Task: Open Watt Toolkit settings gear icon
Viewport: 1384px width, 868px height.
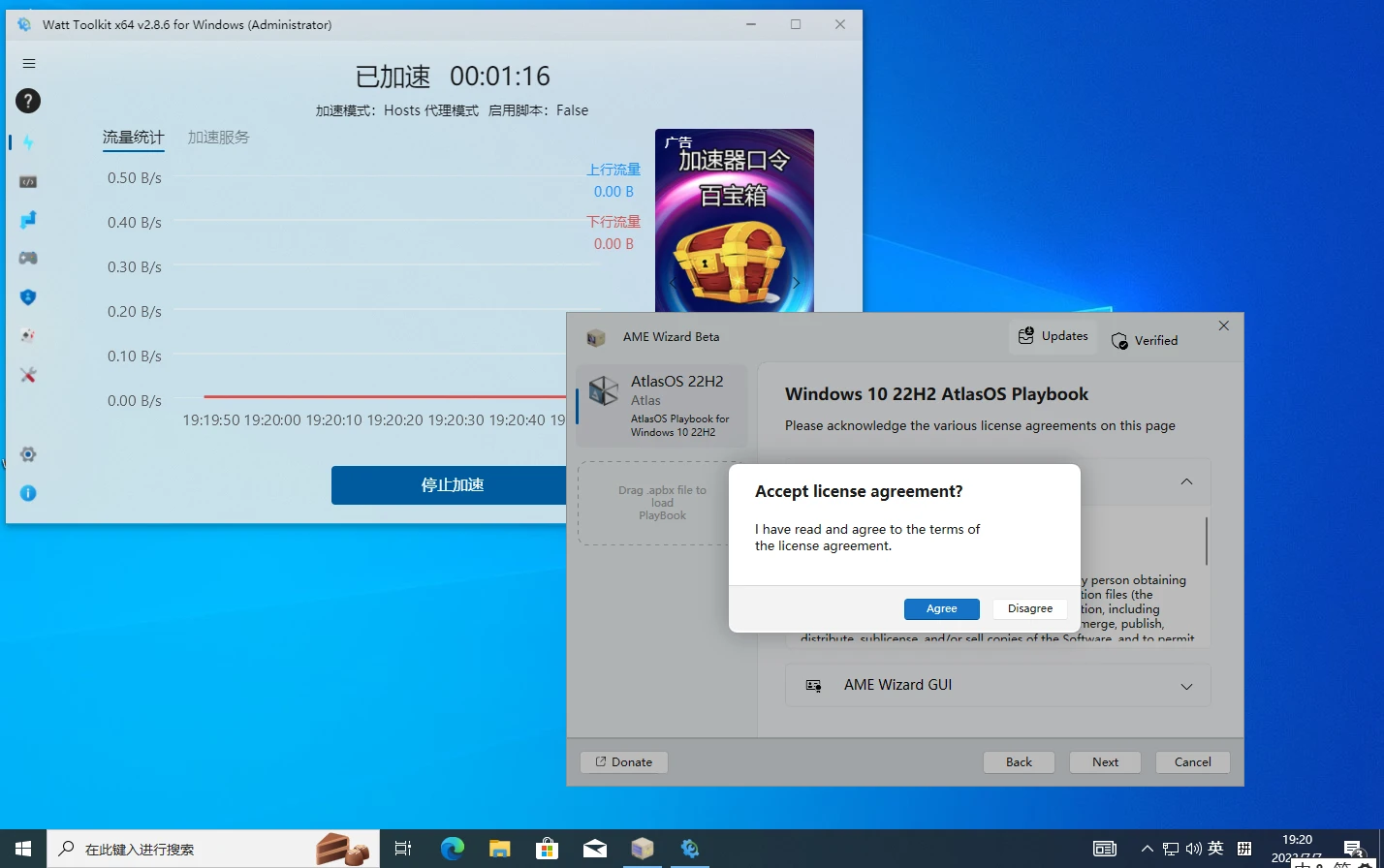Action: coord(28,454)
